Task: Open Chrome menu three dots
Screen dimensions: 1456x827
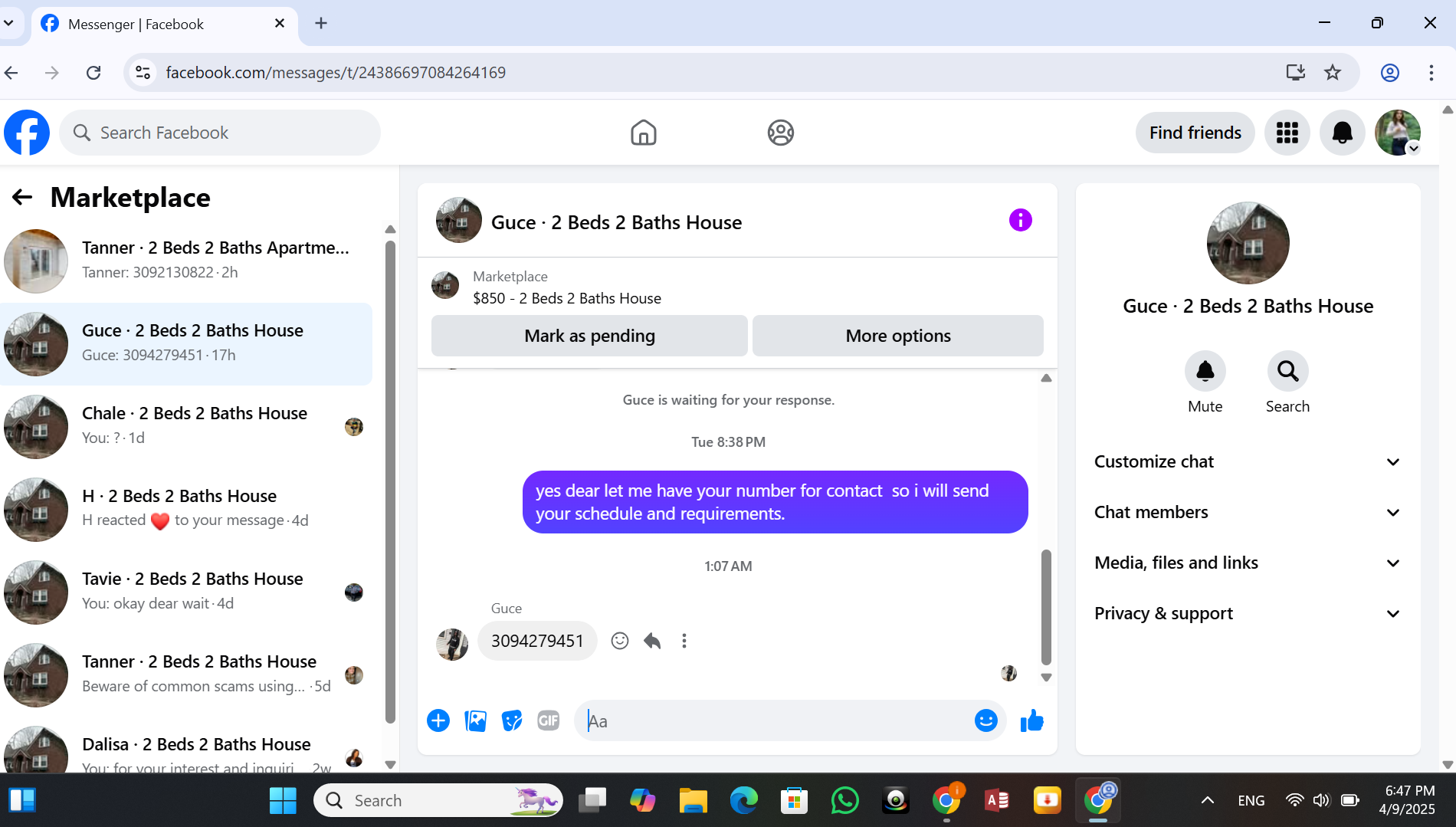Action: pyautogui.click(x=1431, y=72)
